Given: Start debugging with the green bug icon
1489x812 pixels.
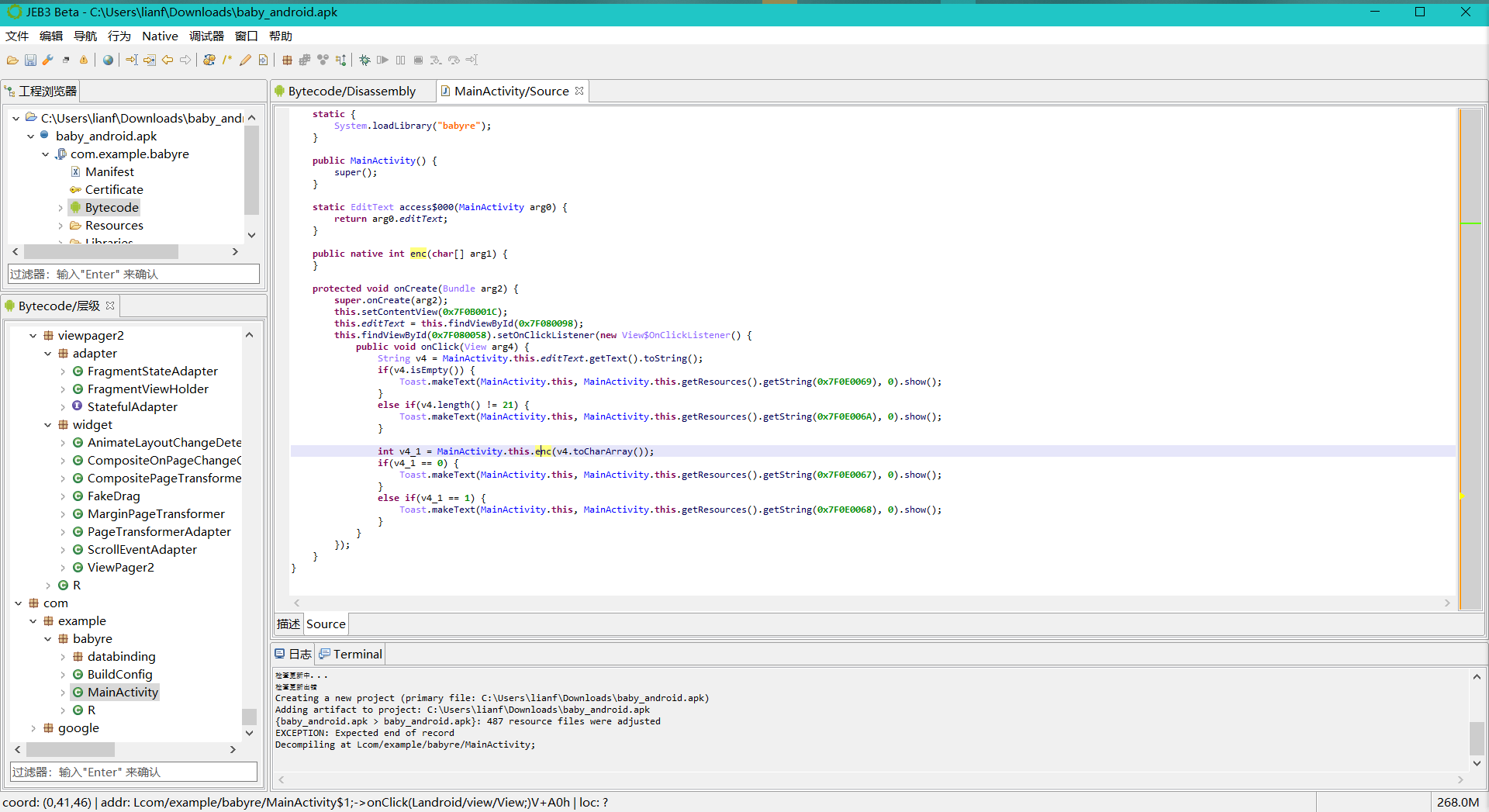Looking at the screenshot, I should (x=364, y=60).
